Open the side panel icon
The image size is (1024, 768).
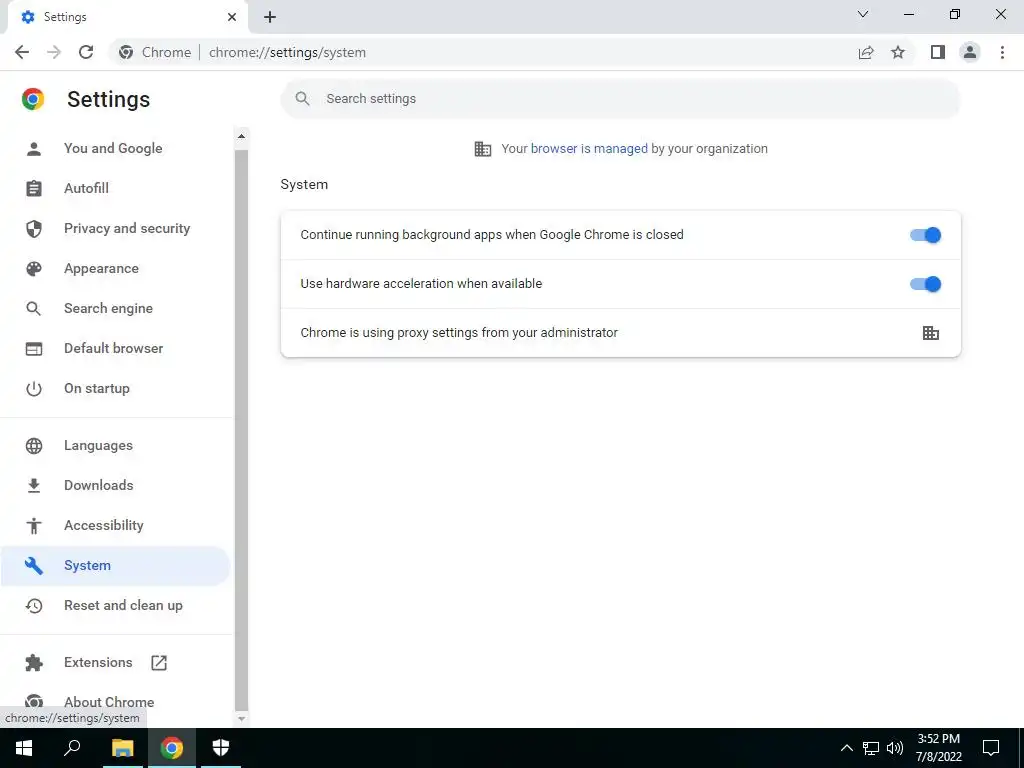938,52
